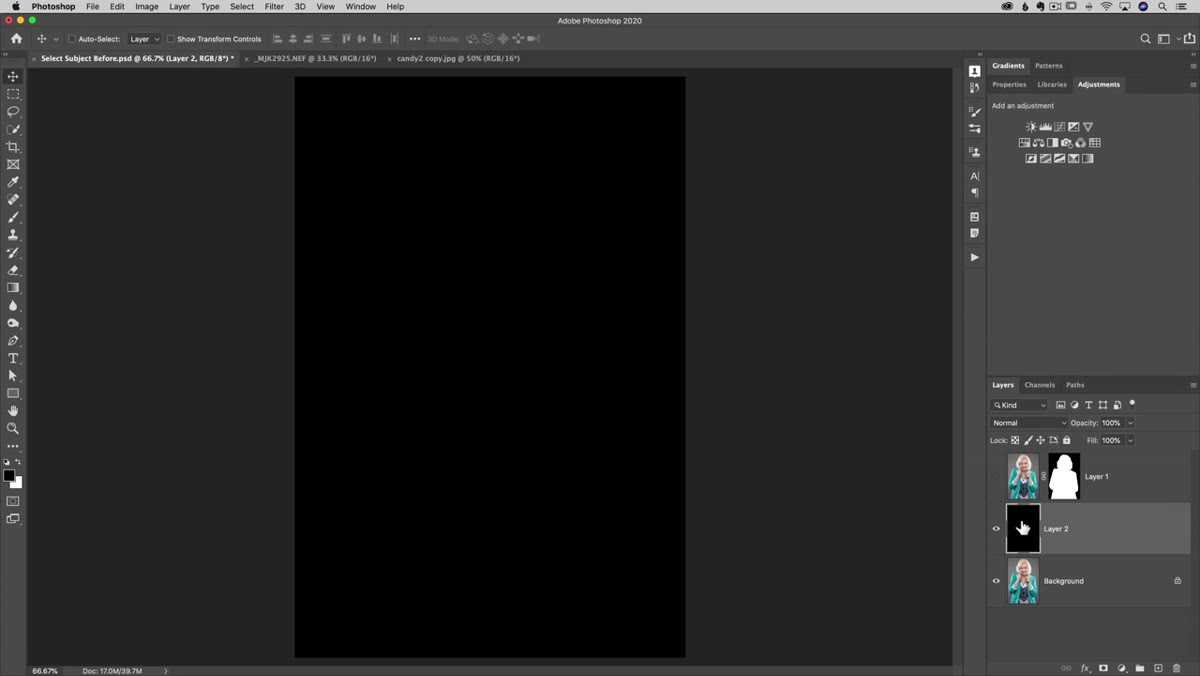Select the Crop tool

(x=13, y=147)
